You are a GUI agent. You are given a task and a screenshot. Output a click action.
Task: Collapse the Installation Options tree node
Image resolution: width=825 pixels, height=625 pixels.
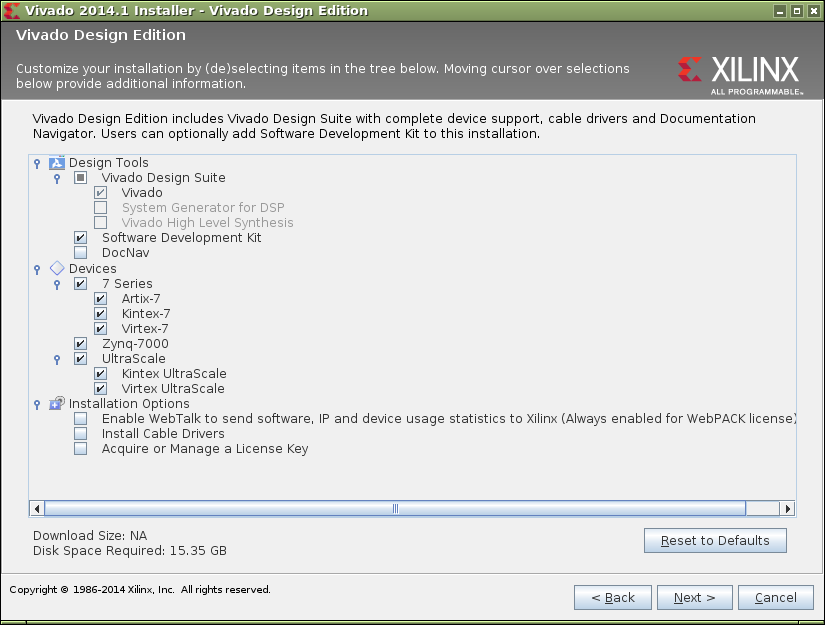coord(37,405)
